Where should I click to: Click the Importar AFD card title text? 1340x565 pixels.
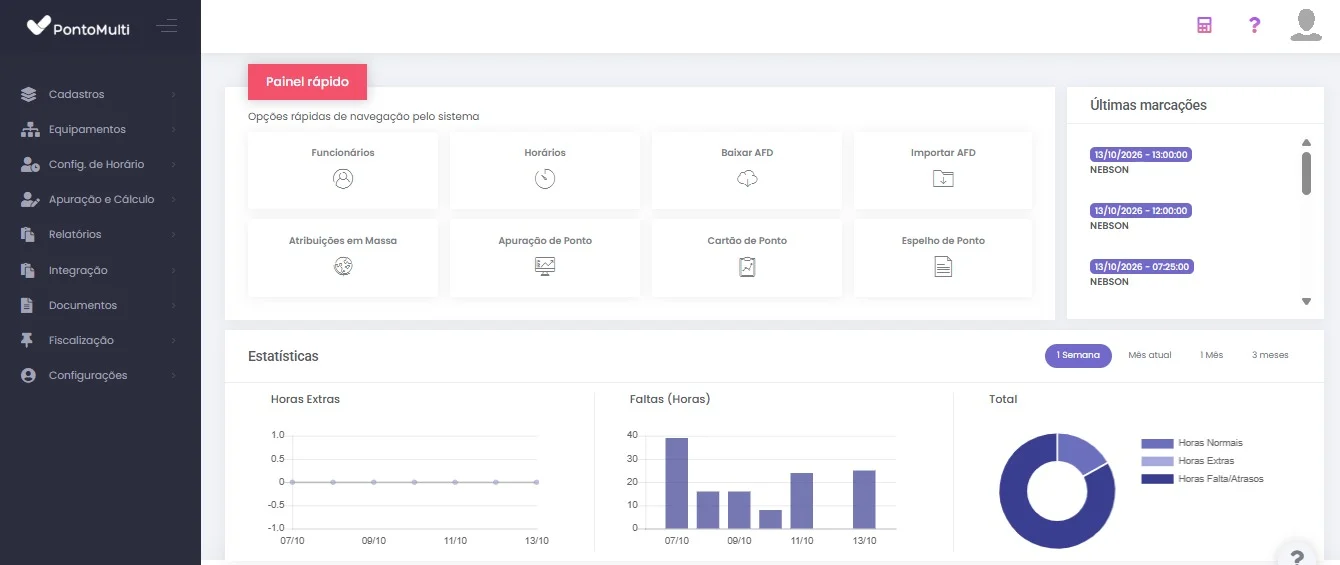coord(943,153)
